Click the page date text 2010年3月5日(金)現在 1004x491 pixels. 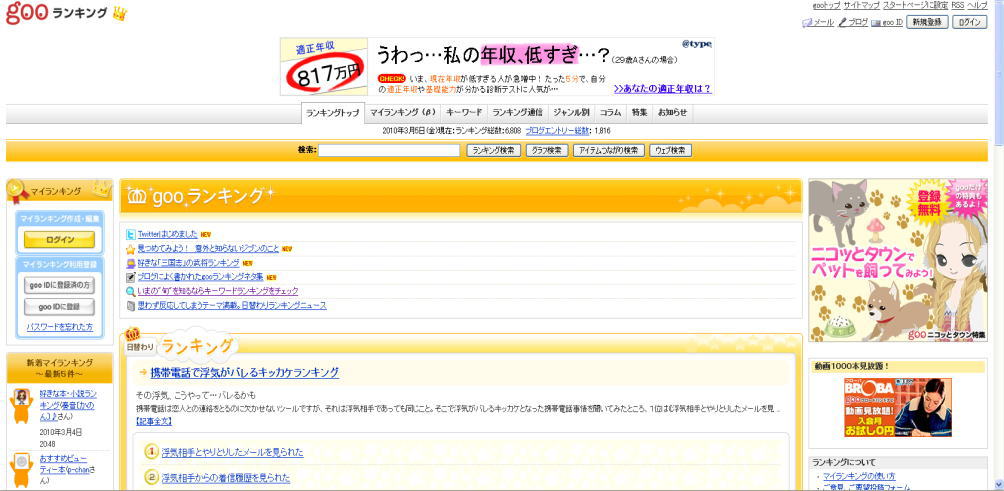point(417,131)
